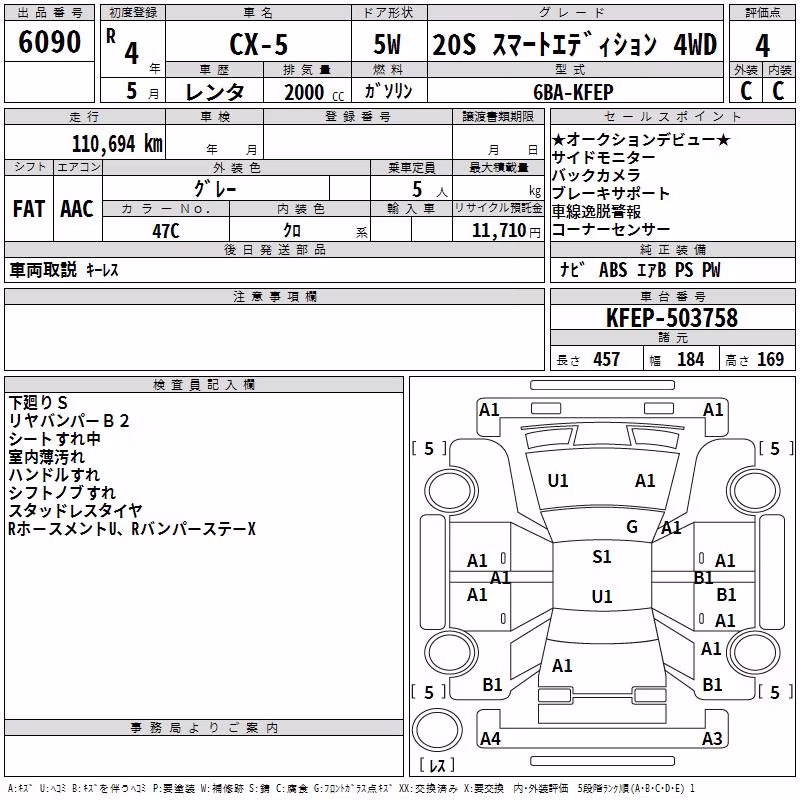
Task: Select the sales point ブレーキサポート
Action: pos(611,193)
